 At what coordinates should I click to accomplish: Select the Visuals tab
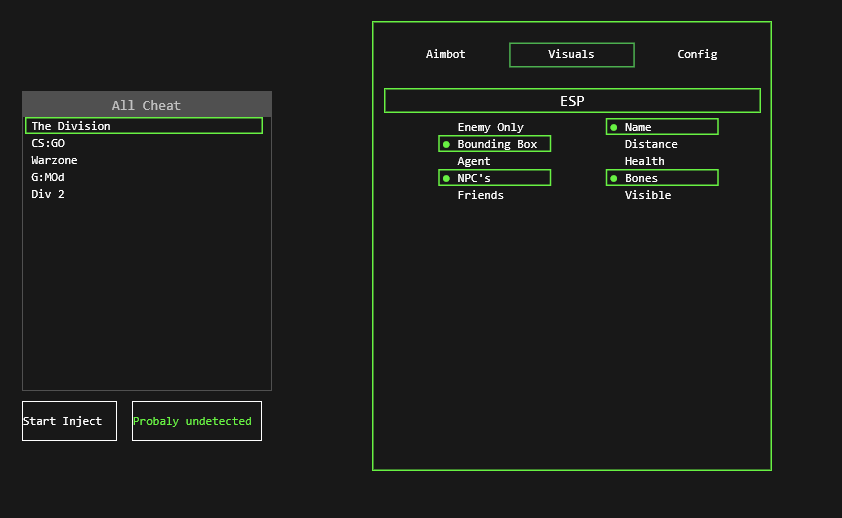pyautogui.click(x=571, y=55)
